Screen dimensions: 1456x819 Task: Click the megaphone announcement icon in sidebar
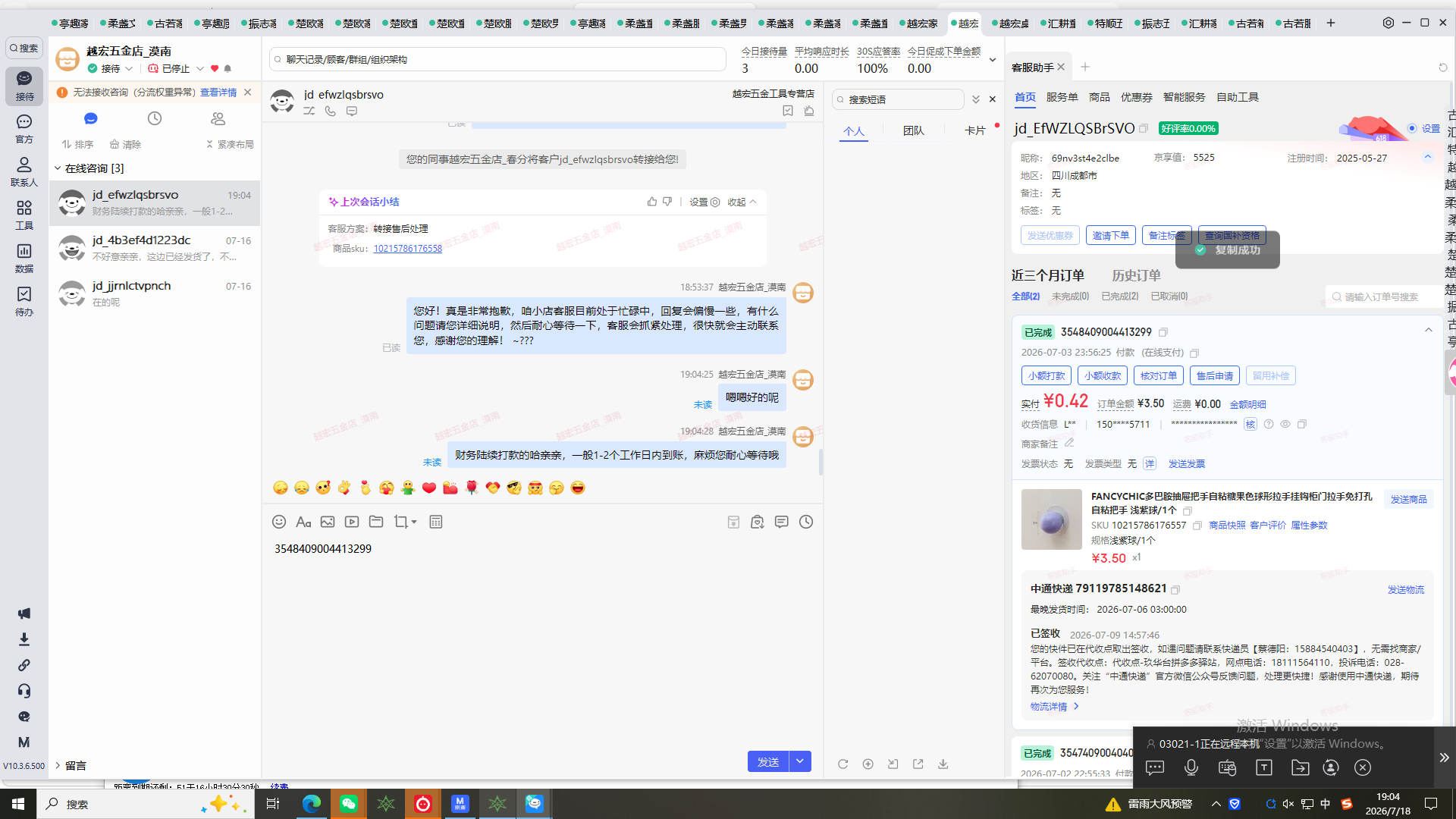pos(24,613)
